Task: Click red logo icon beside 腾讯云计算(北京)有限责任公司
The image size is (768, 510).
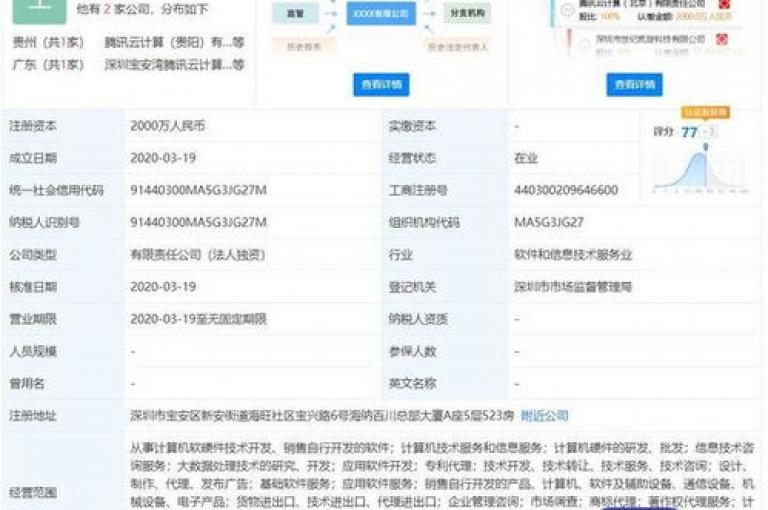Action: click(x=724, y=4)
